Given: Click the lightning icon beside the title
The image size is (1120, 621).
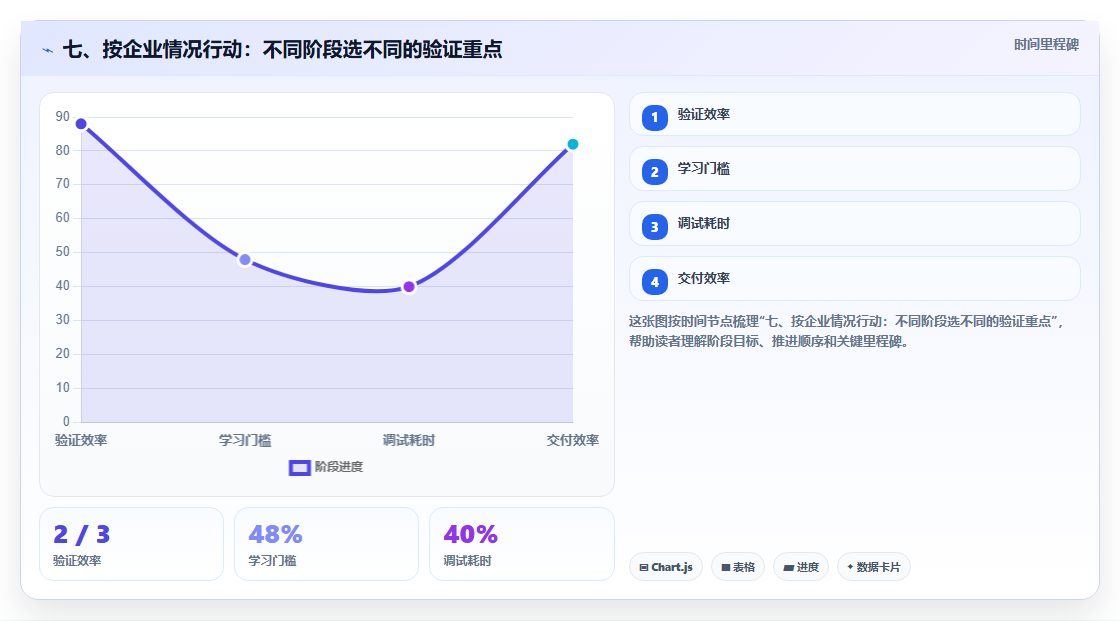Looking at the screenshot, I should (x=48, y=50).
